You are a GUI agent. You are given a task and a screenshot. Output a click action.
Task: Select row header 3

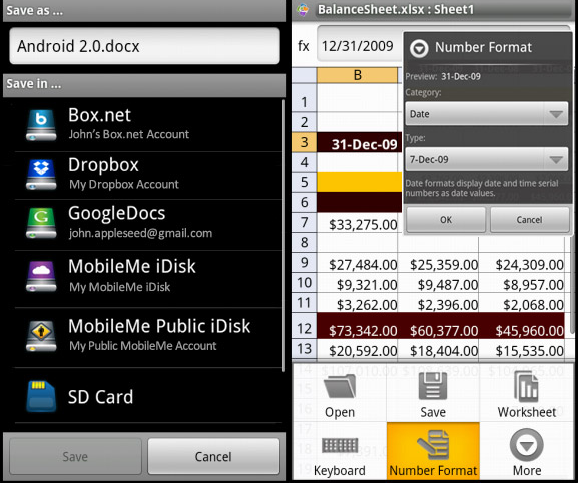(x=304, y=142)
